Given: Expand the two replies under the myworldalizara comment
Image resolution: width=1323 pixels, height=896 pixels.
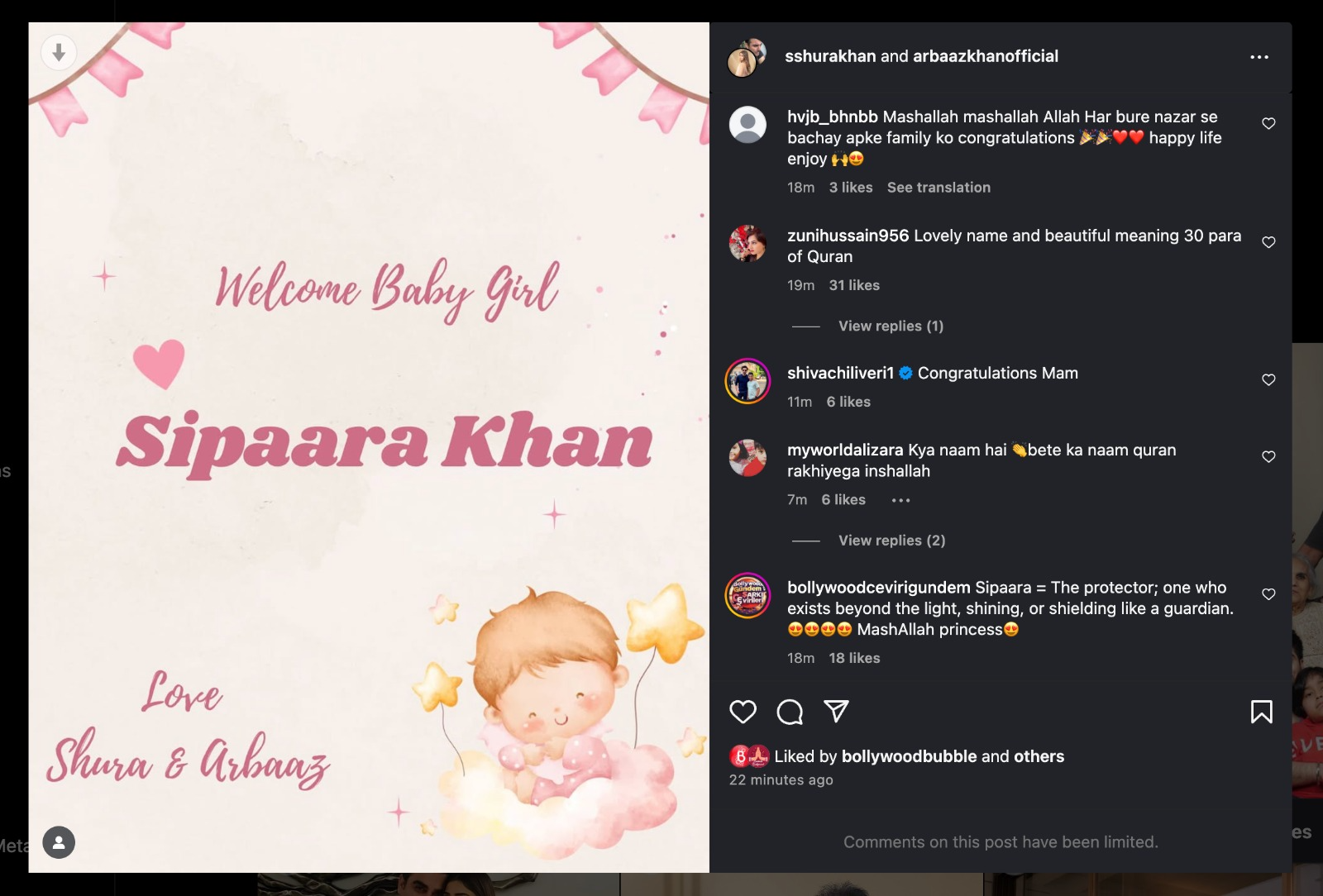Looking at the screenshot, I should 891,541.
